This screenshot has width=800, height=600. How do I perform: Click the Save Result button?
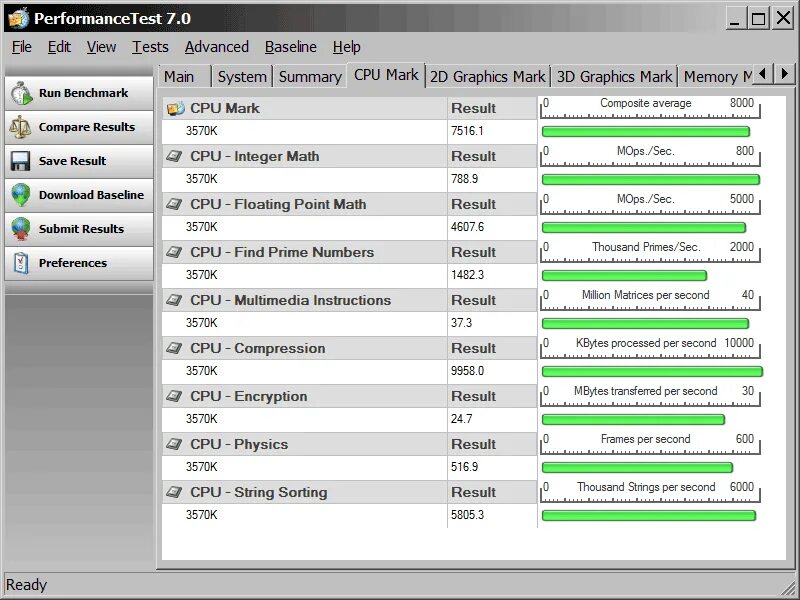(79, 161)
